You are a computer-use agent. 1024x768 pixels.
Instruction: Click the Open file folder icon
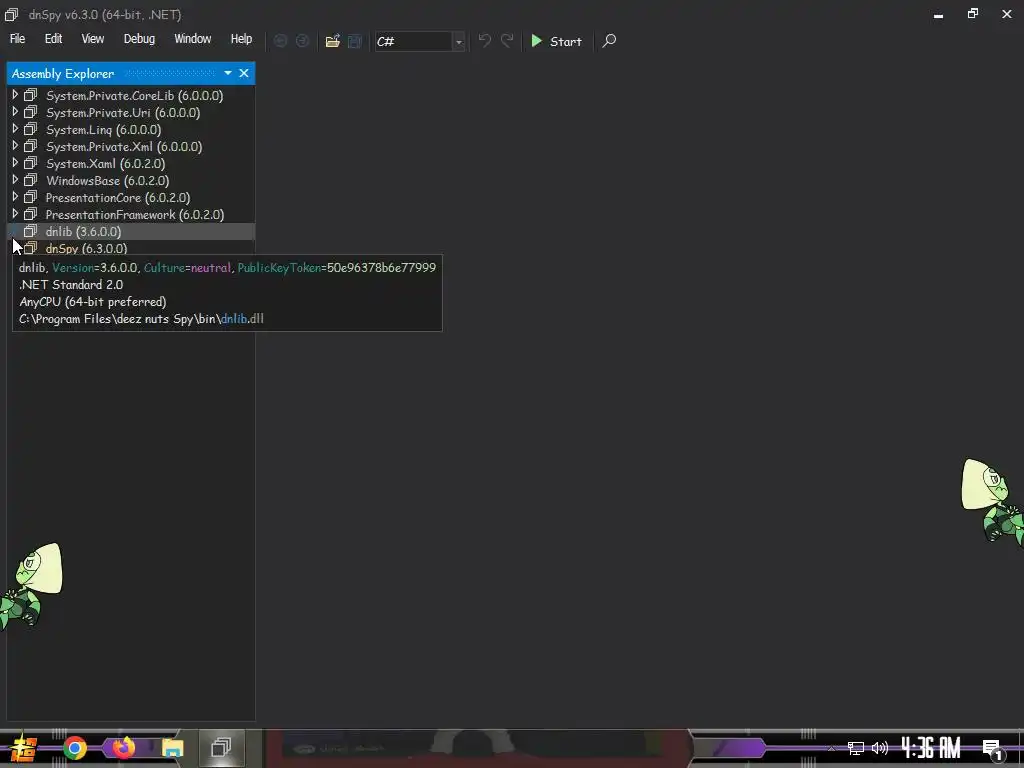333,41
